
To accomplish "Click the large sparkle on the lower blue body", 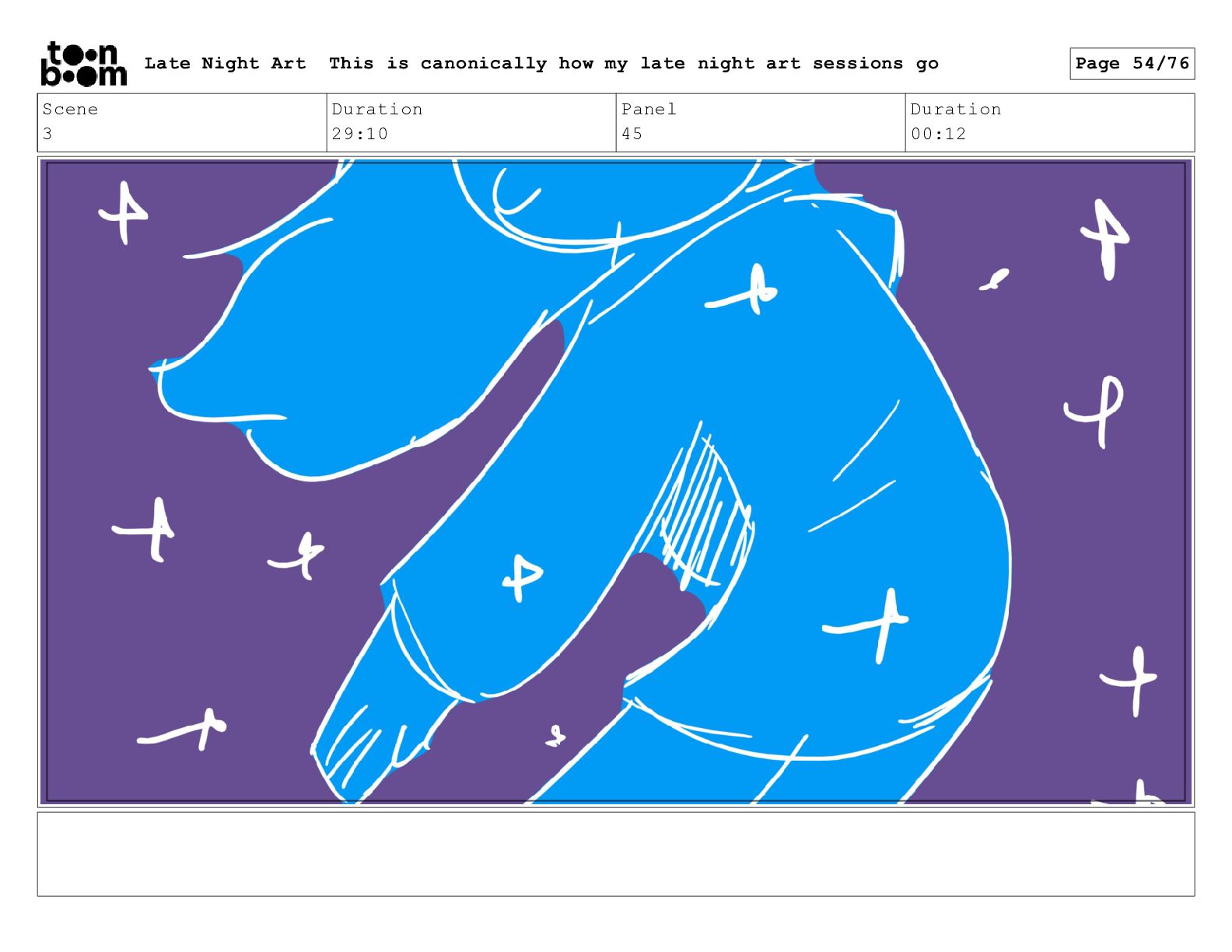I will click(x=869, y=624).
